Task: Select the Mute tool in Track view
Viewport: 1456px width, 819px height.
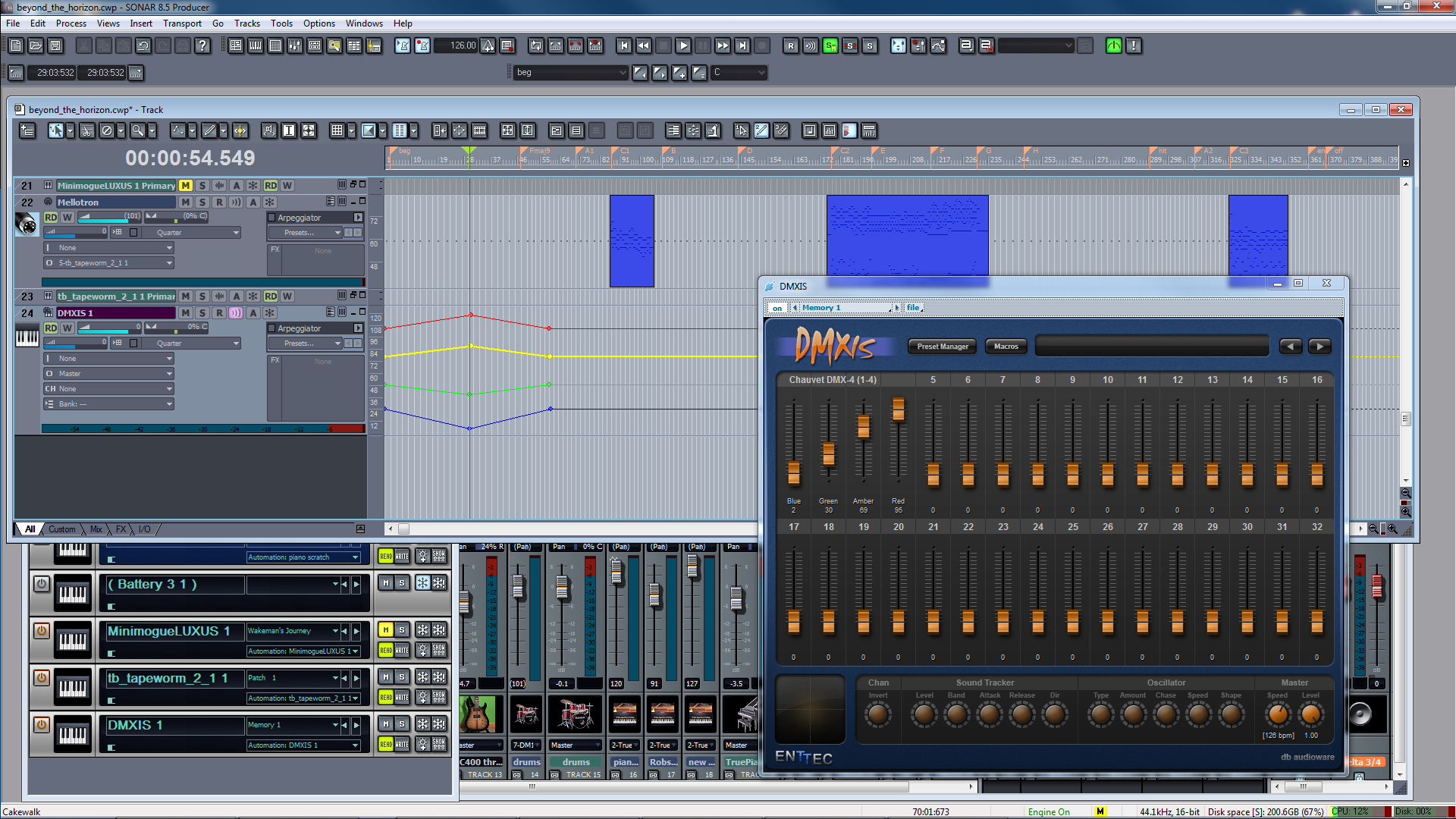Action: coord(107,130)
